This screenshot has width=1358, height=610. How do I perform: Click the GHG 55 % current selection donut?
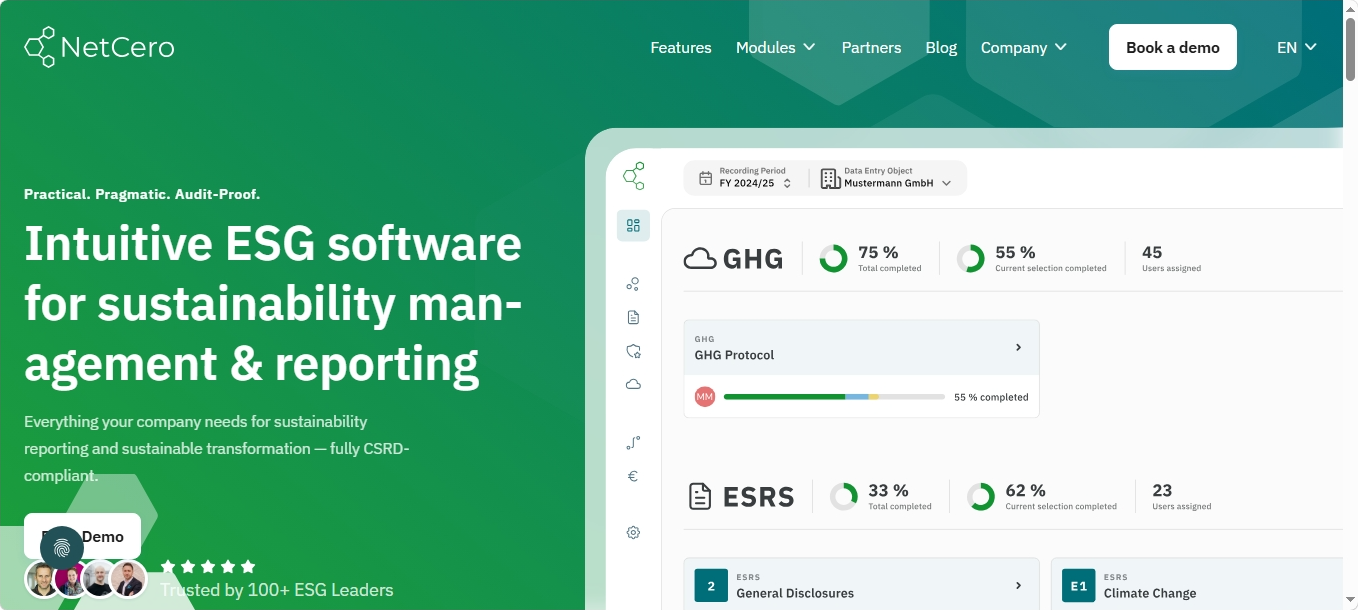(971, 259)
